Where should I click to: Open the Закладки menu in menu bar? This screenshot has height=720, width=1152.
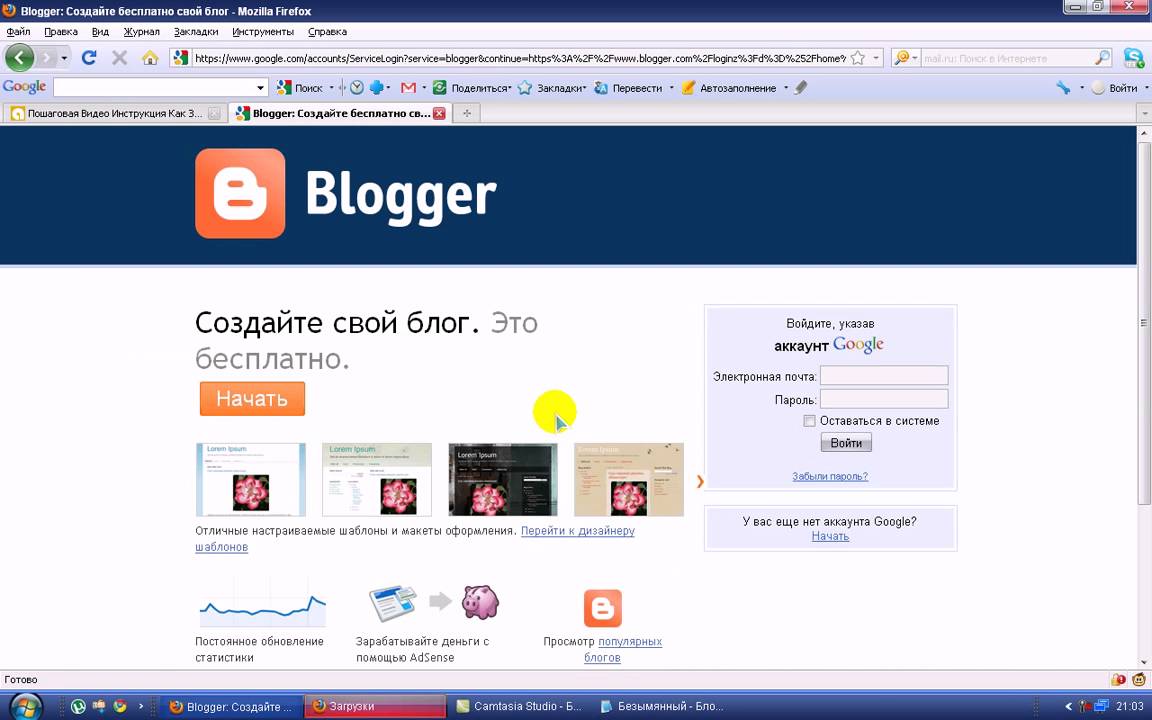point(196,32)
